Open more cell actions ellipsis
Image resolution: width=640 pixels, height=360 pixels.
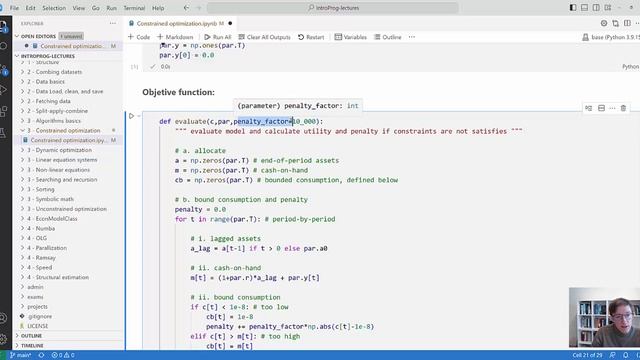612,108
